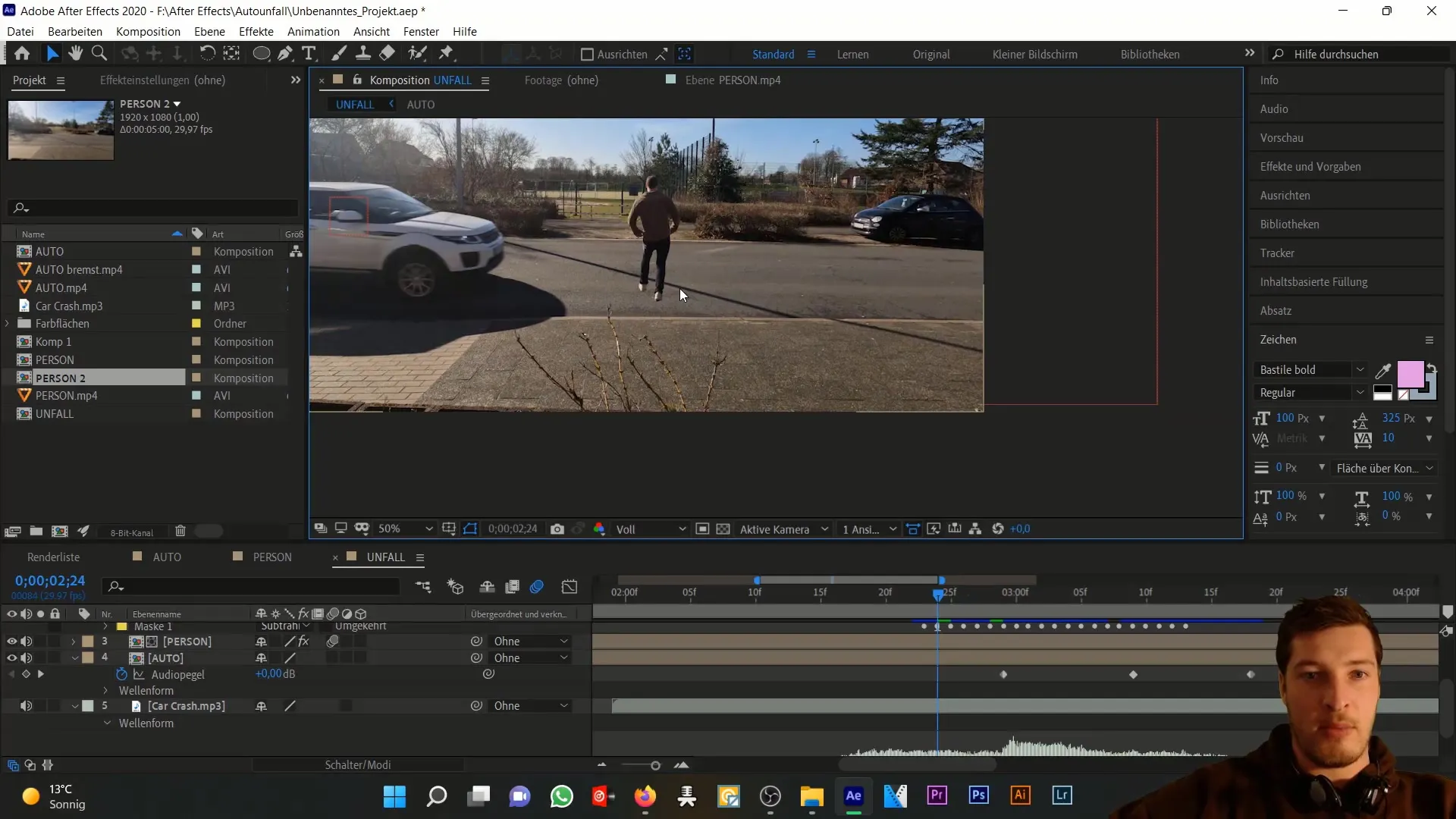Viewport: 1456px width, 819px height.
Task: Expand the PERSON 2 composition dropdown
Action: click(x=177, y=104)
